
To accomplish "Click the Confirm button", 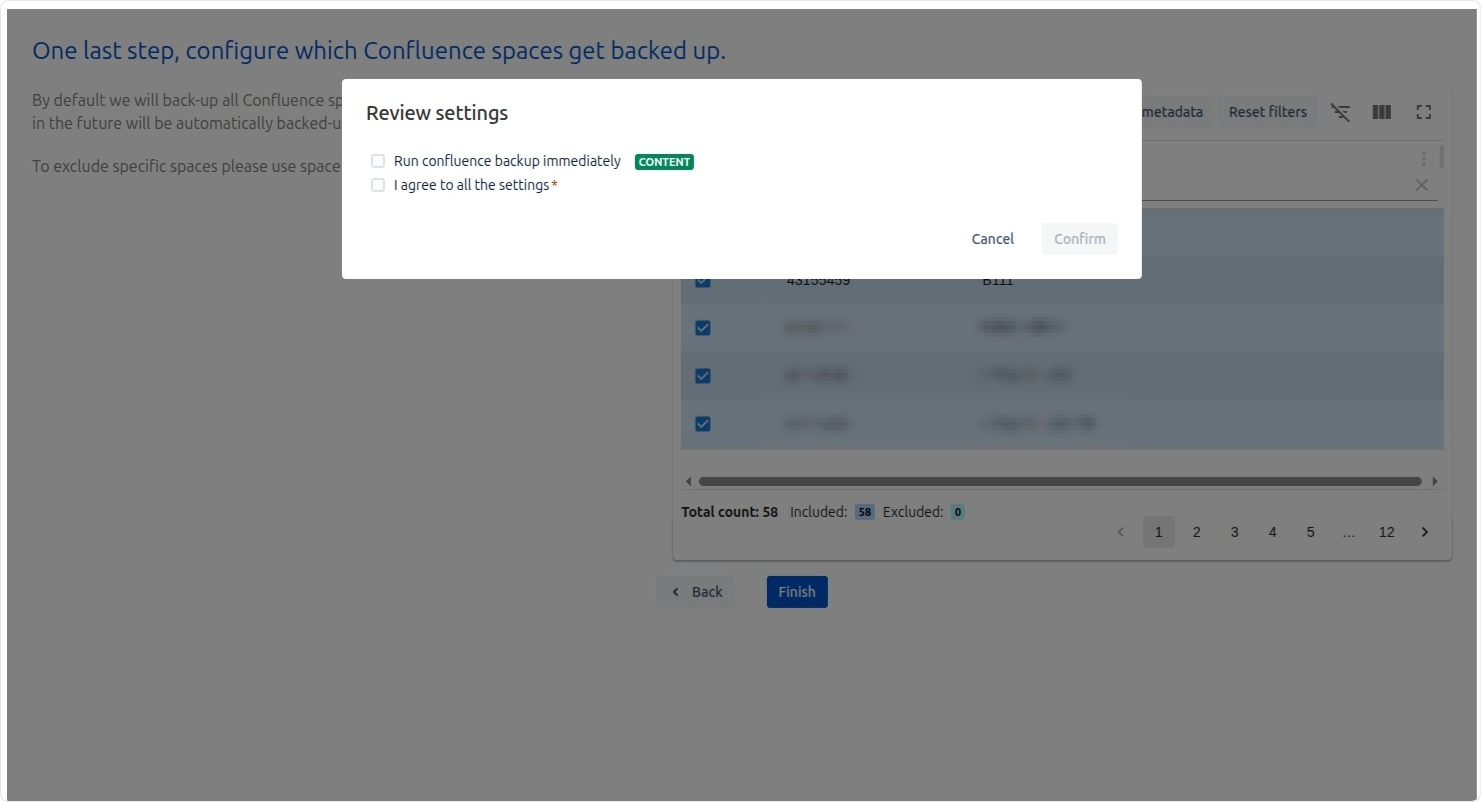I will click(1079, 239).
